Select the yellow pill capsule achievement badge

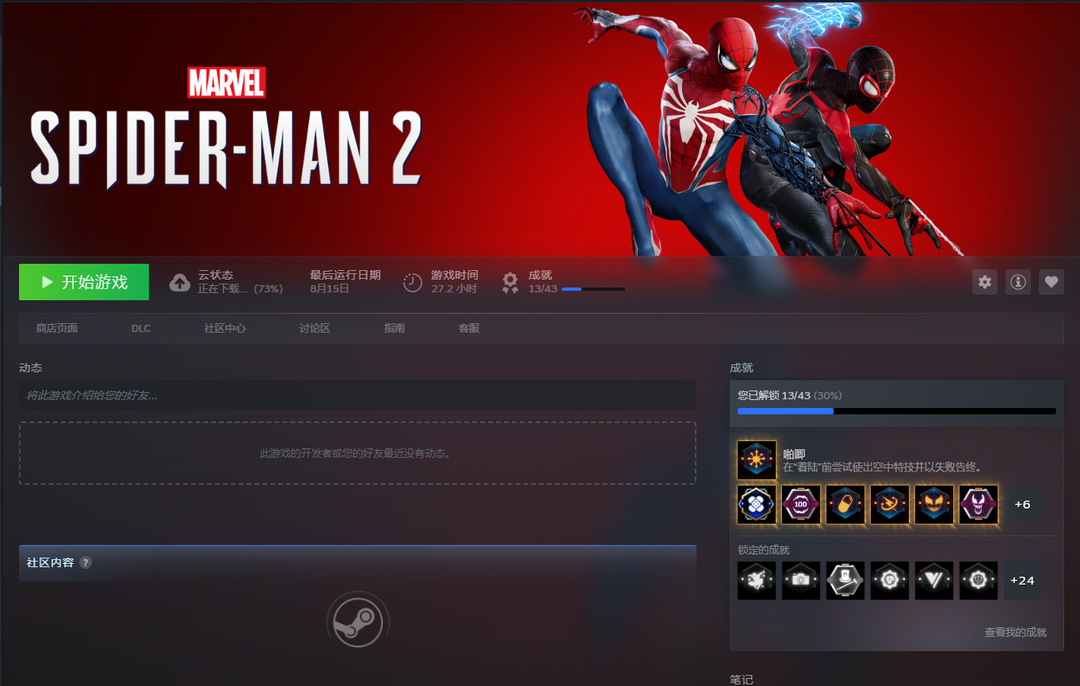[x=845, y=504]
